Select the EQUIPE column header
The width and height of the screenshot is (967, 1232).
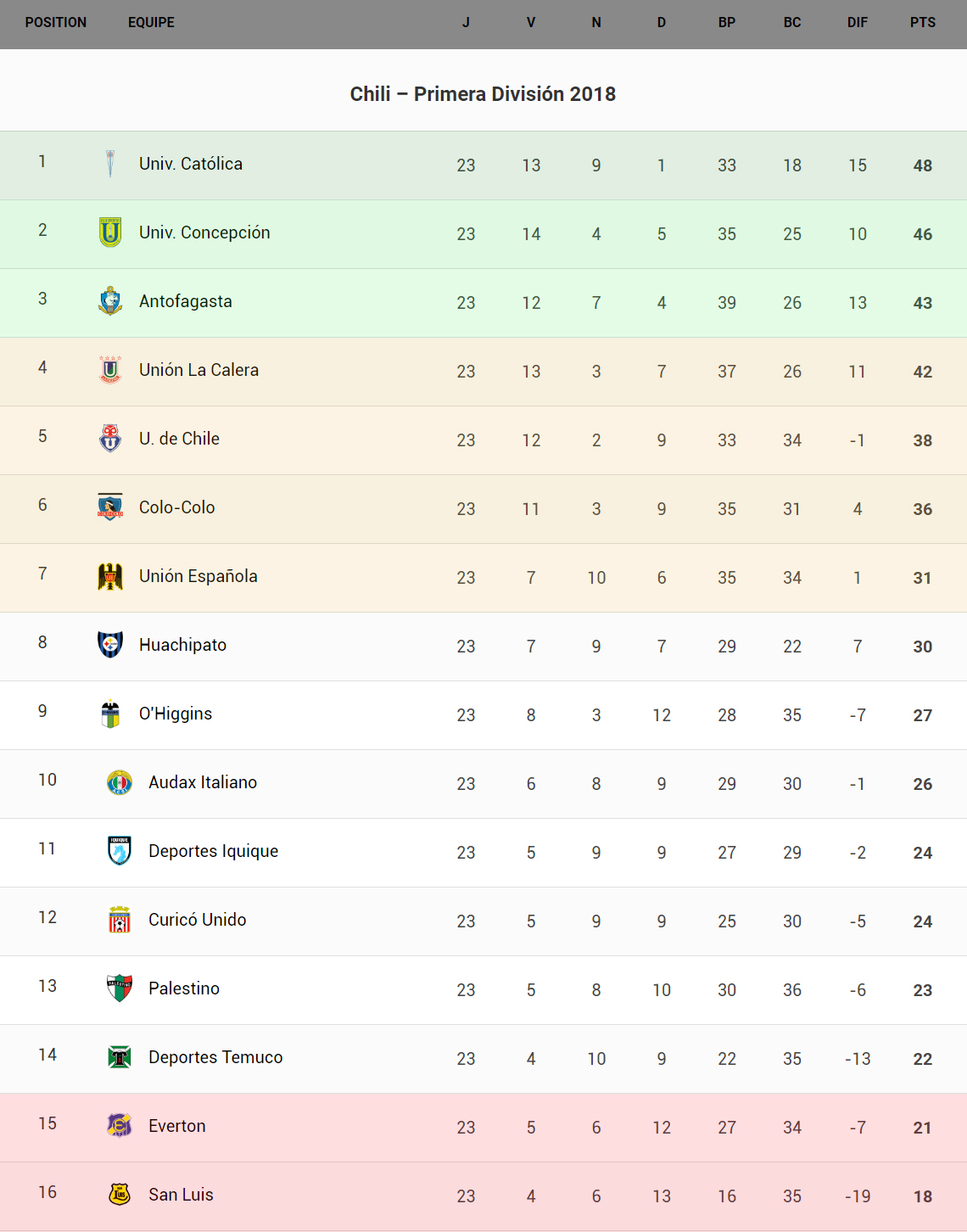click(151, 23)
